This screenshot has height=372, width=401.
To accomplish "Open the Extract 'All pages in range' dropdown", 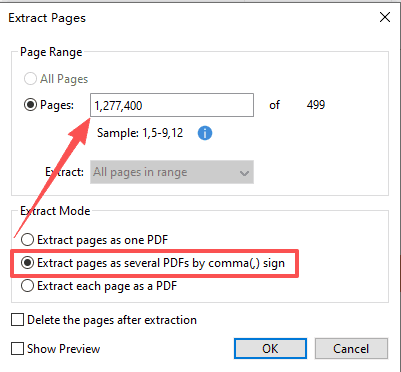I will 172,172.
